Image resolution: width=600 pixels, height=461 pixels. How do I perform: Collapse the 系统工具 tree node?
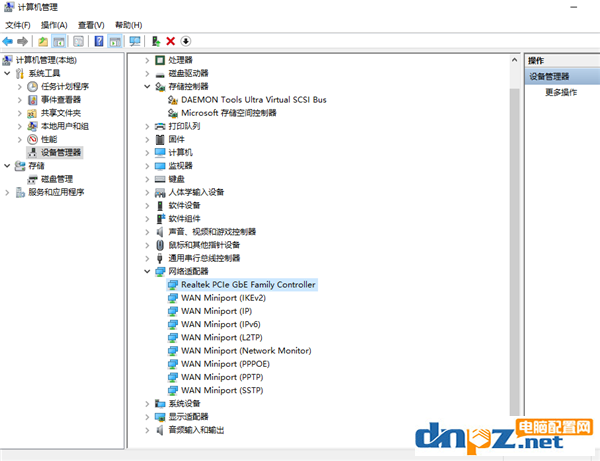tap(7, 73)
